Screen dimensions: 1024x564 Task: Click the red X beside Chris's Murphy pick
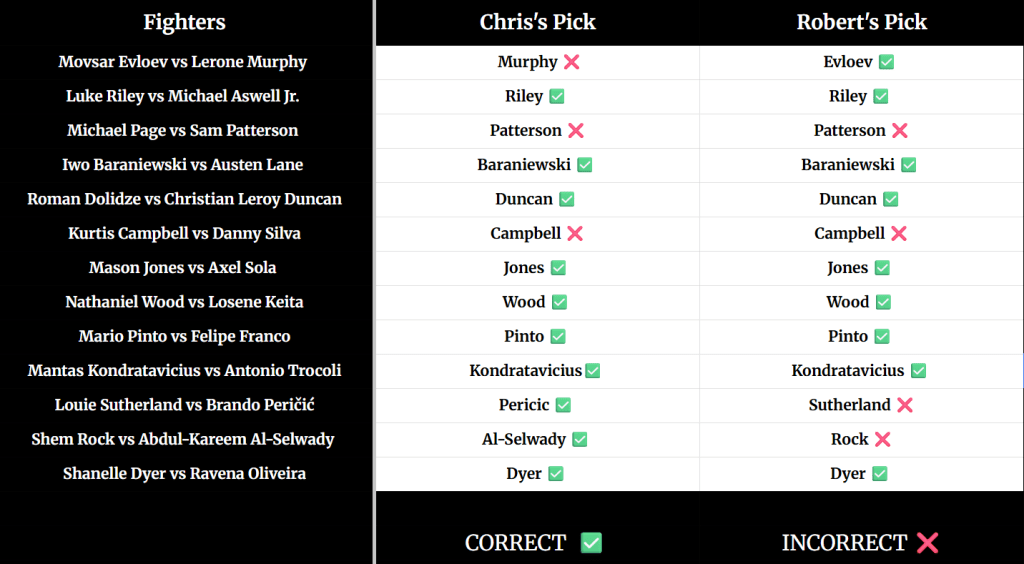pyautogui.click(x=572, y=62)
